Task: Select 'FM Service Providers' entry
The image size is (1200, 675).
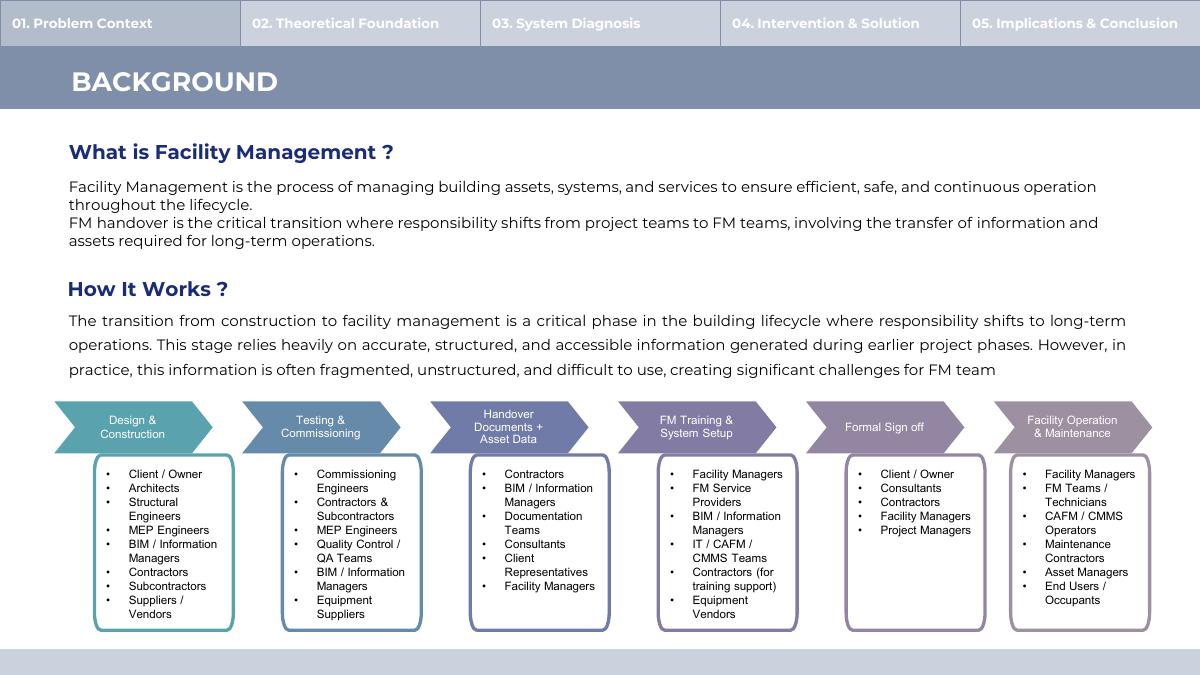Action: tap(722, 495)
